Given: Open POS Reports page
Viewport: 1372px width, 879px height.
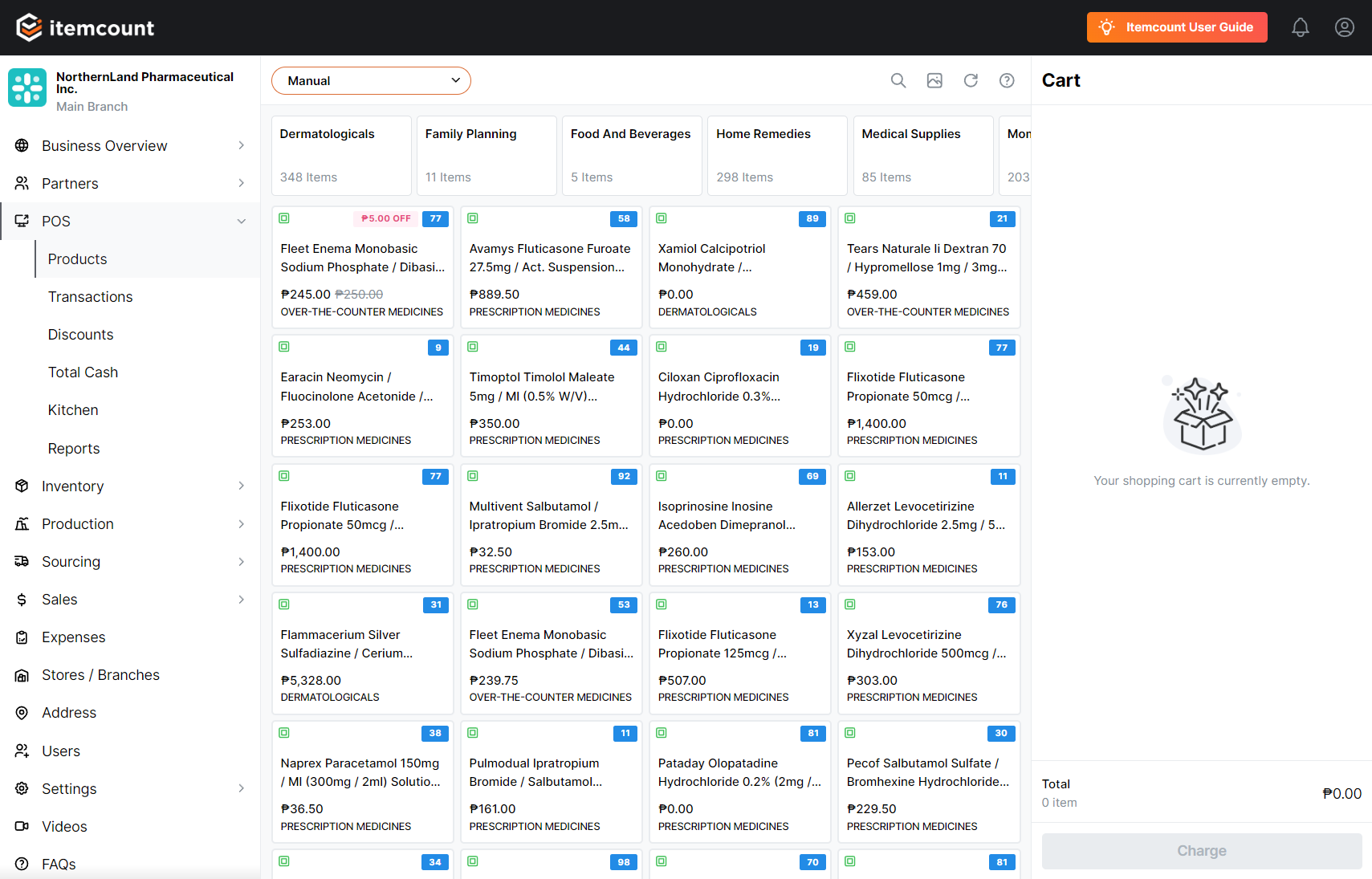Looking at the screenshot, I should tap(74, 449).
